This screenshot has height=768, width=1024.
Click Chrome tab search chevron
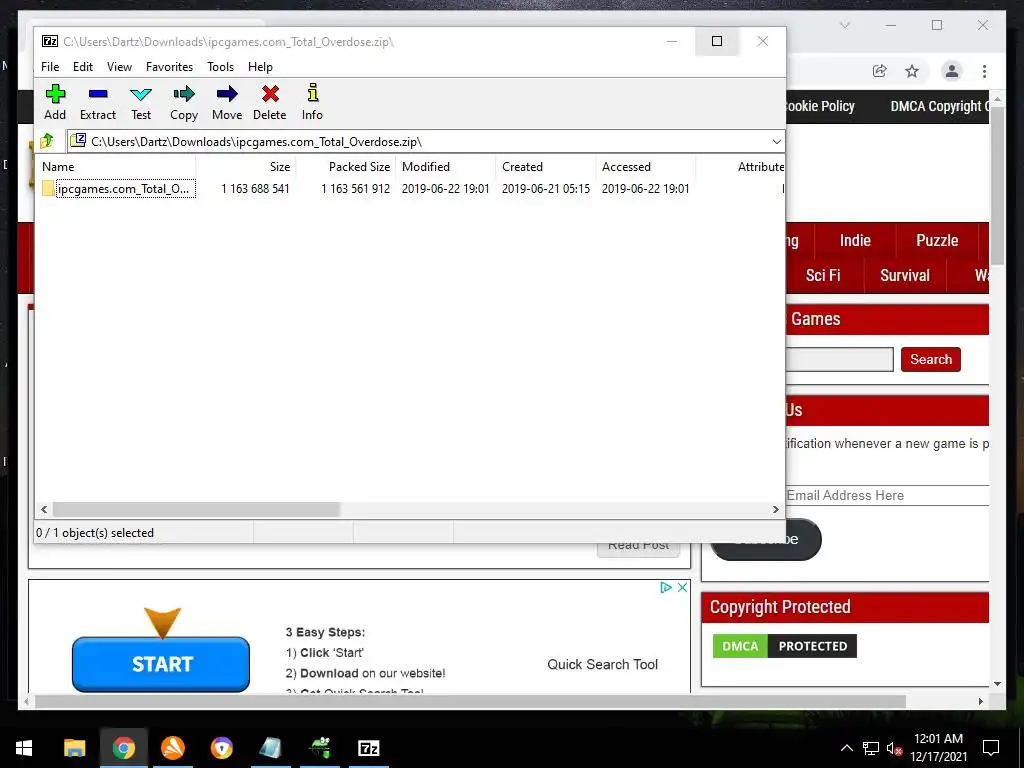(x=844, y=25)
